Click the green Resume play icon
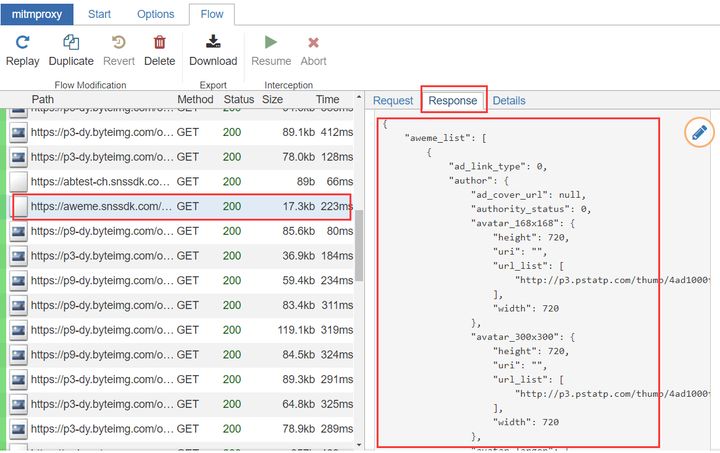Screen dimensions: 720x453 coord(271,42)
